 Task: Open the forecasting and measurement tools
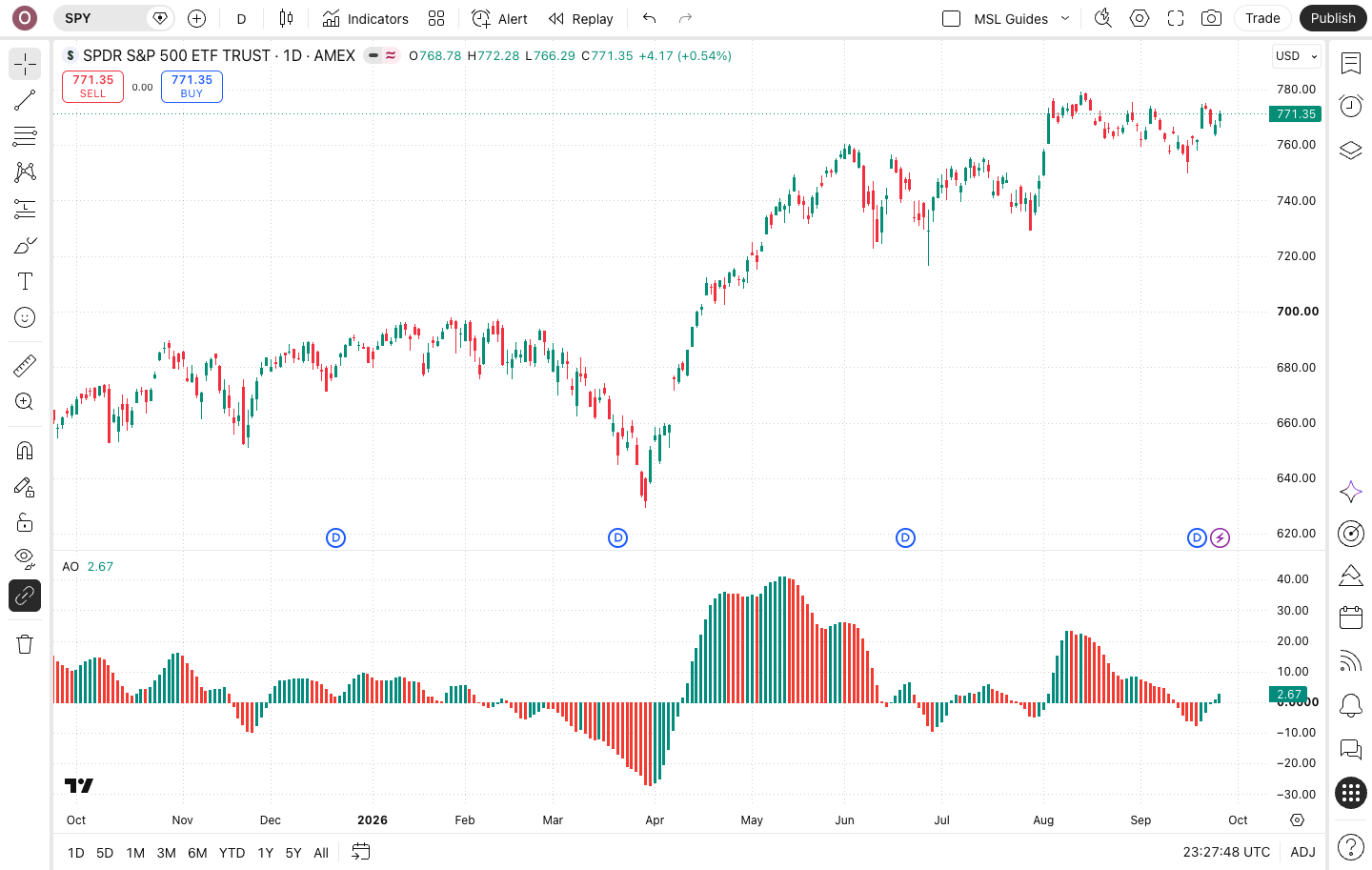coord(25,209)
